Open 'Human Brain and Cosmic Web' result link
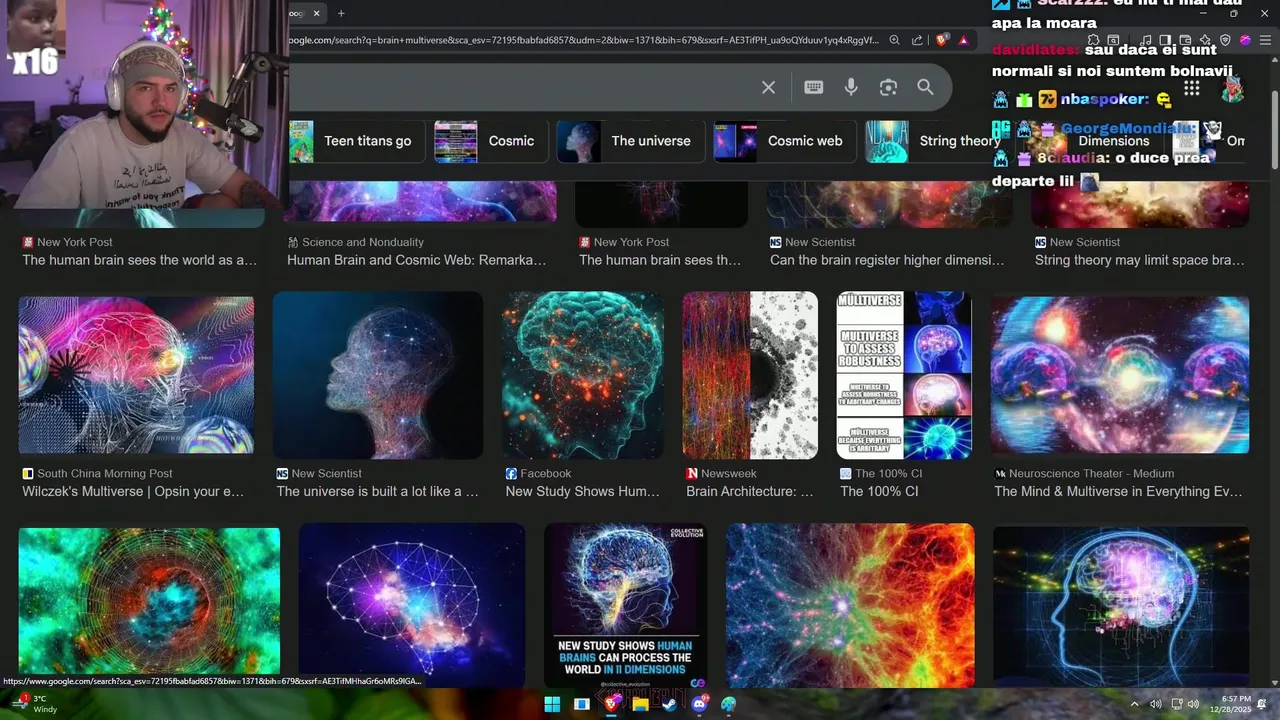 tap(417, 260)
